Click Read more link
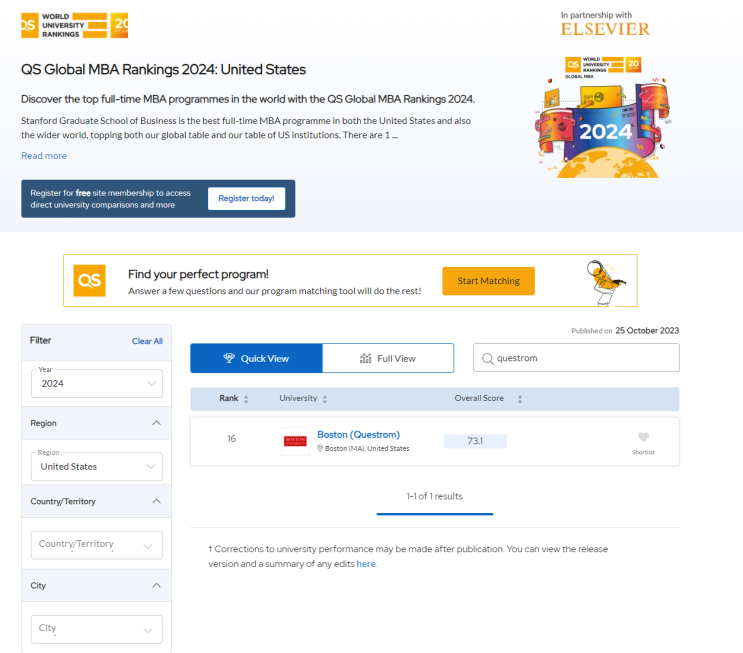 pyautogui.click(x=44, y=156)
